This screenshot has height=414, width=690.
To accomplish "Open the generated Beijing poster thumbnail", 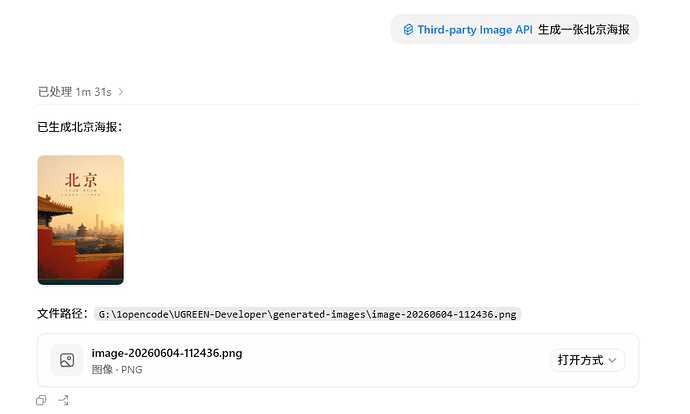I will (81, 220).
